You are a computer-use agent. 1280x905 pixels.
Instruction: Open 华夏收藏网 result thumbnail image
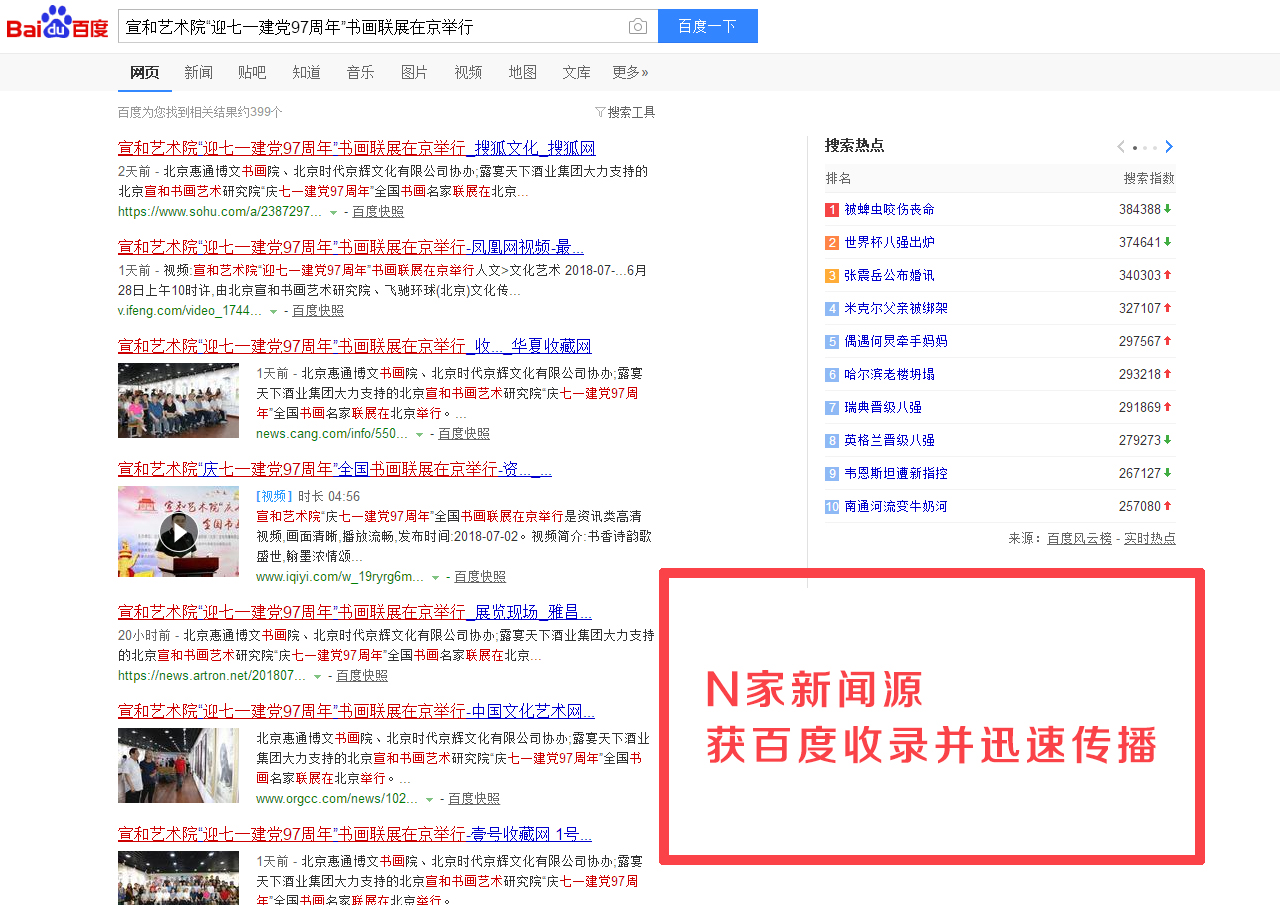[178, 400]
